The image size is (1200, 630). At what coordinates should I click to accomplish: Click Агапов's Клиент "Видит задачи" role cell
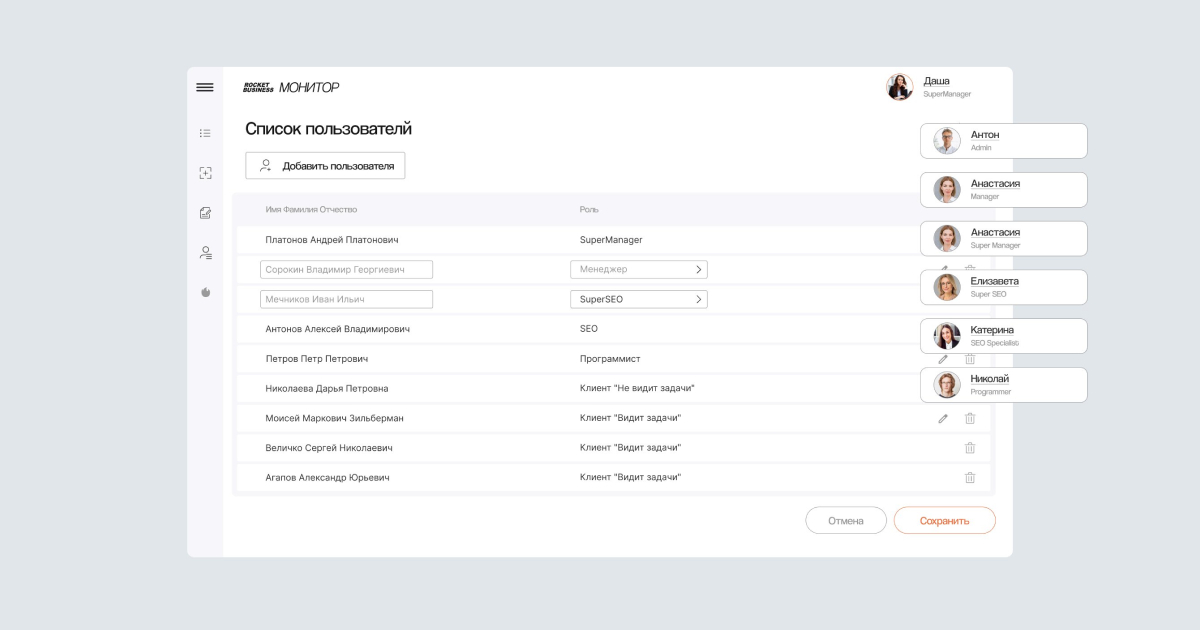631,478
